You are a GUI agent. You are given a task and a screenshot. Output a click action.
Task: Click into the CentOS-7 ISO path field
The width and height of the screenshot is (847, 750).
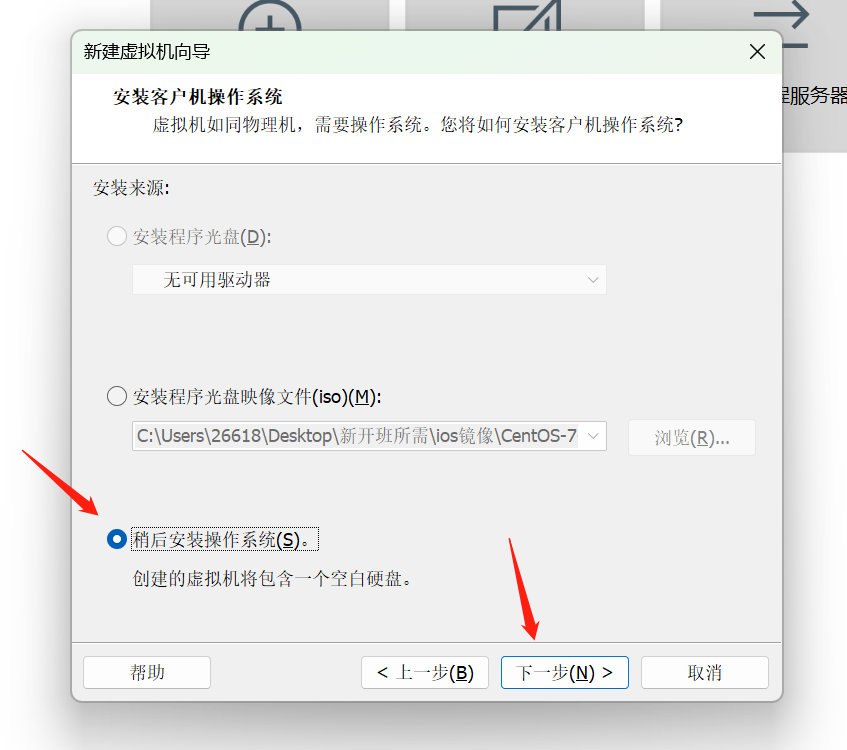coord(357,436)
